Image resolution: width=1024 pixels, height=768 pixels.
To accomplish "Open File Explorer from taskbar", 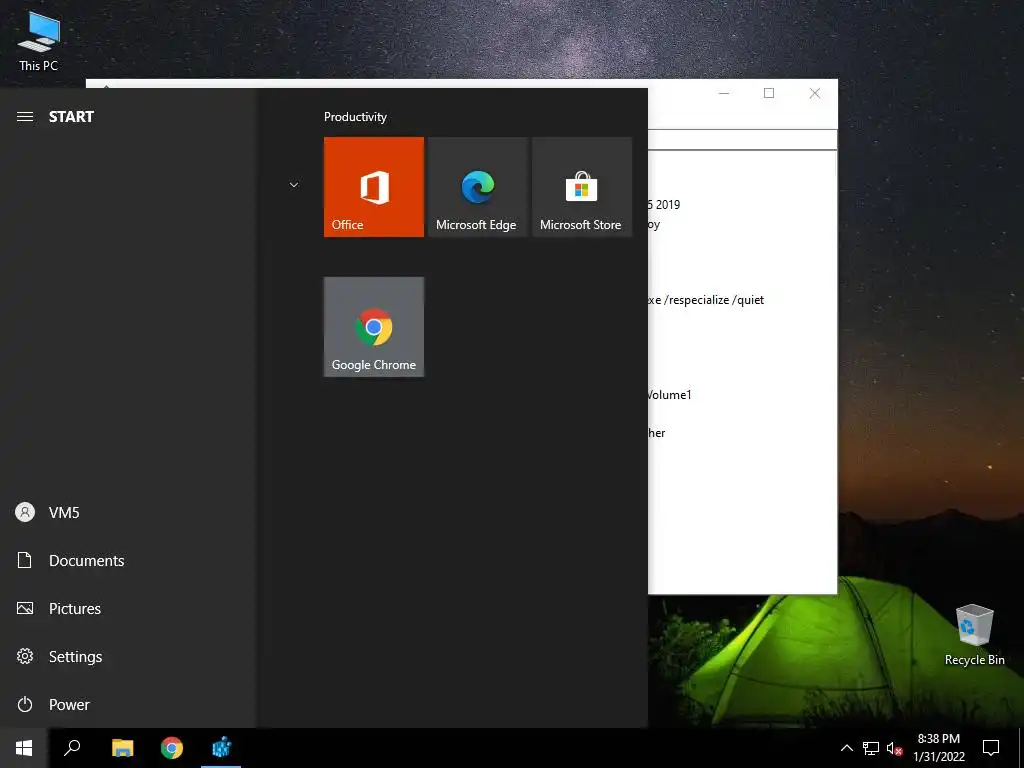I will click(x=122, y=748).
